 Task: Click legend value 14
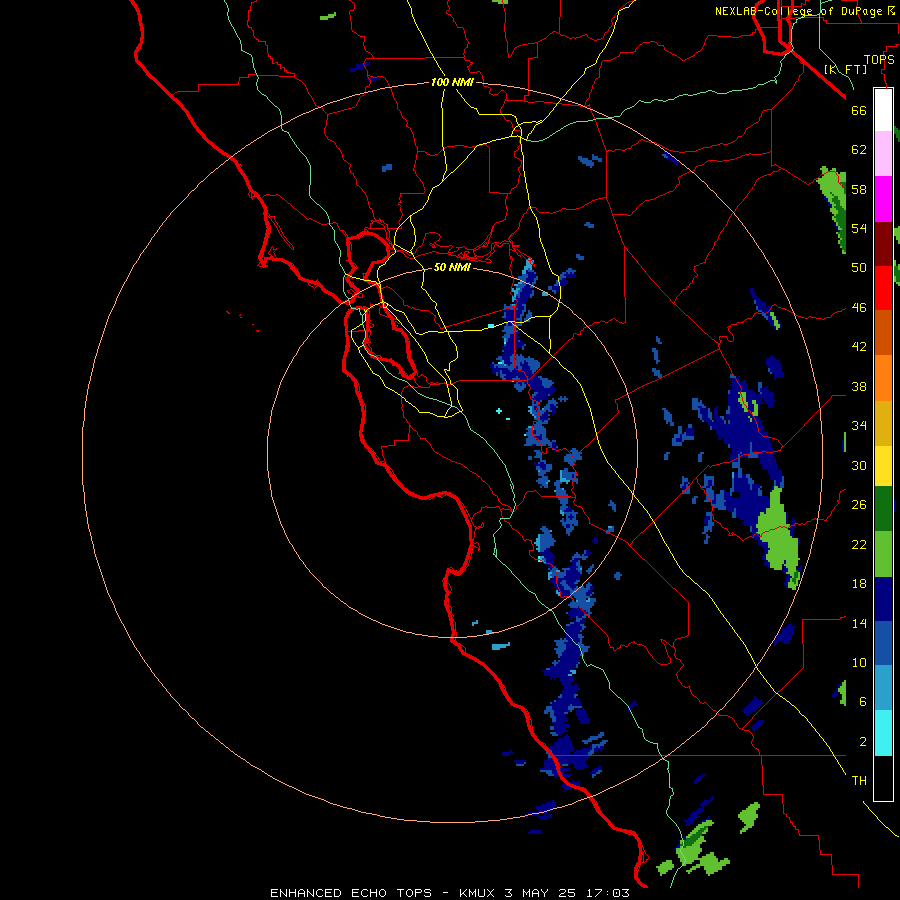[x=859, y=623]
